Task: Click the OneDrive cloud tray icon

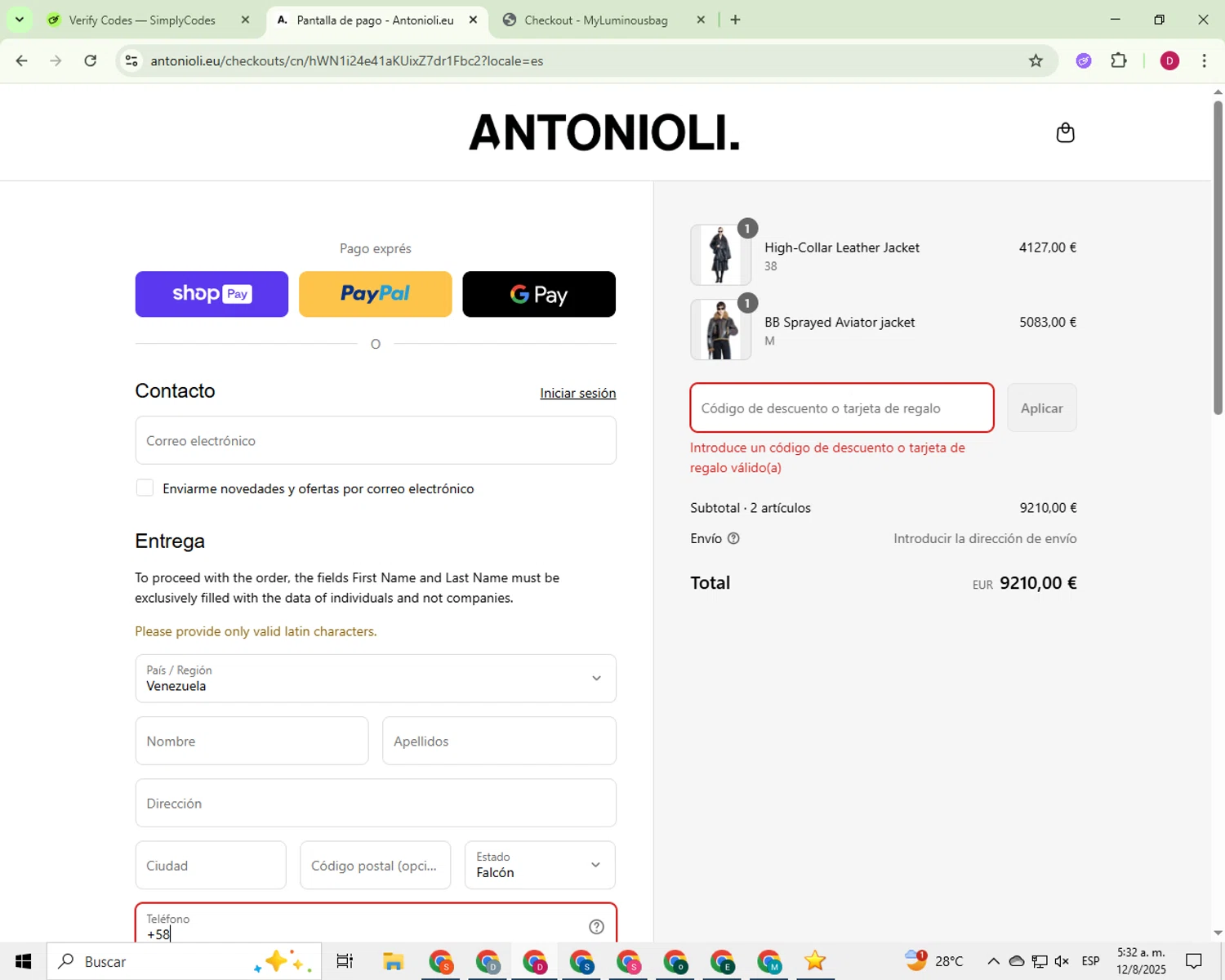Action: [x=1017, y=961]
